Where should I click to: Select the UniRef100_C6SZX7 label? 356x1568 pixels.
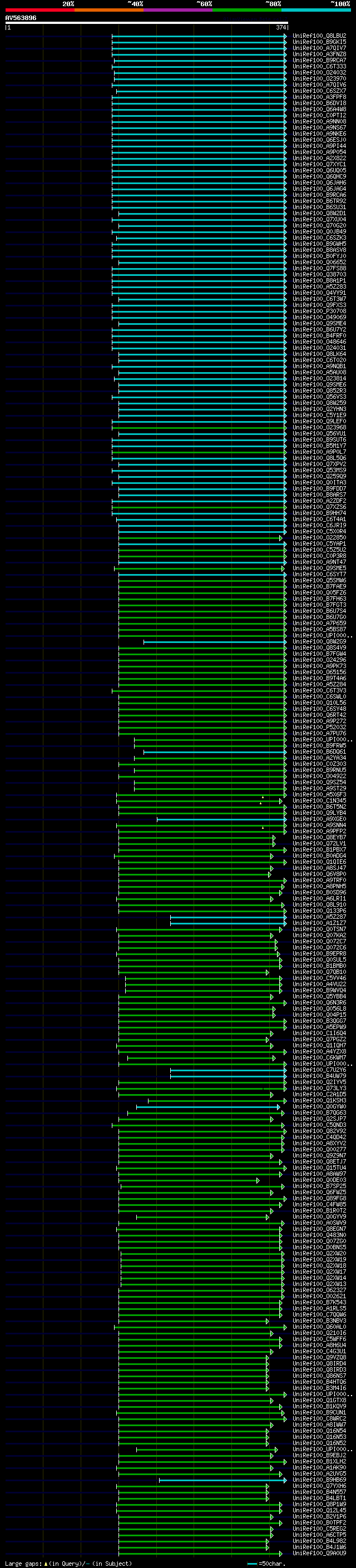pos(319,91)
